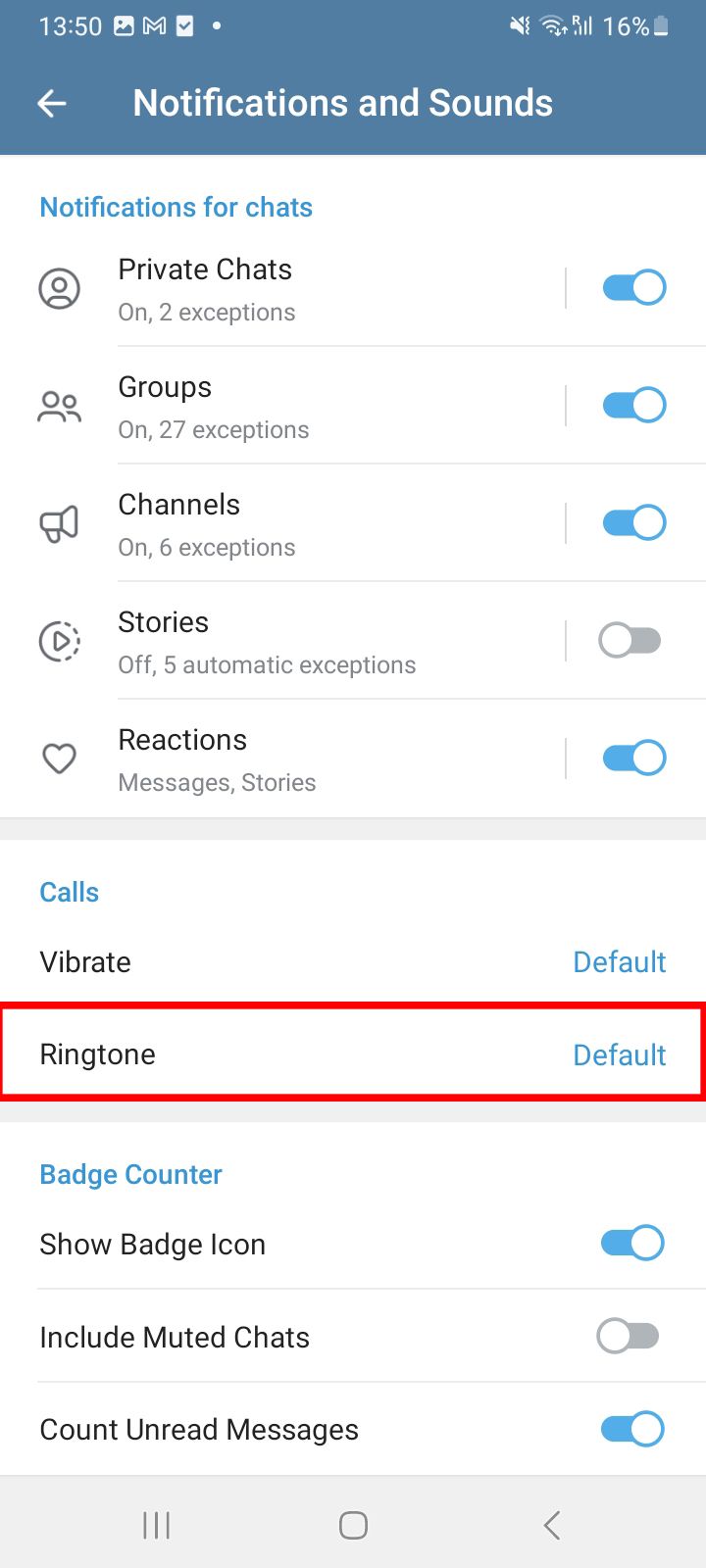
Task: Open Channels settings showing 6 exceptions
Action: tap(294, 522)
